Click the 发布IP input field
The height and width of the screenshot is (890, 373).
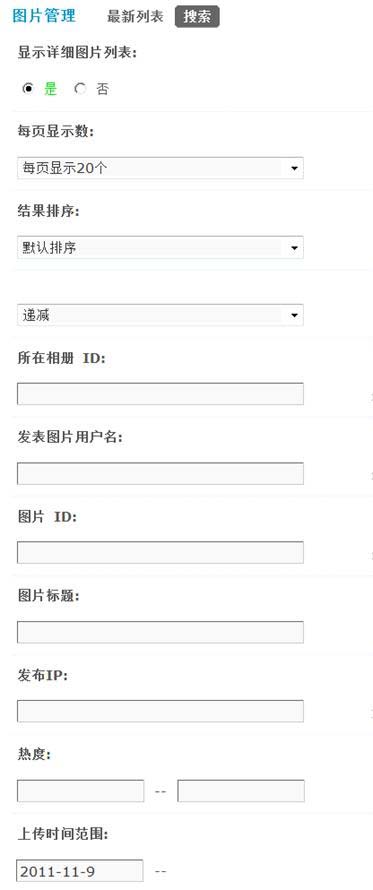pyautogui.click(x=160, y=711)
